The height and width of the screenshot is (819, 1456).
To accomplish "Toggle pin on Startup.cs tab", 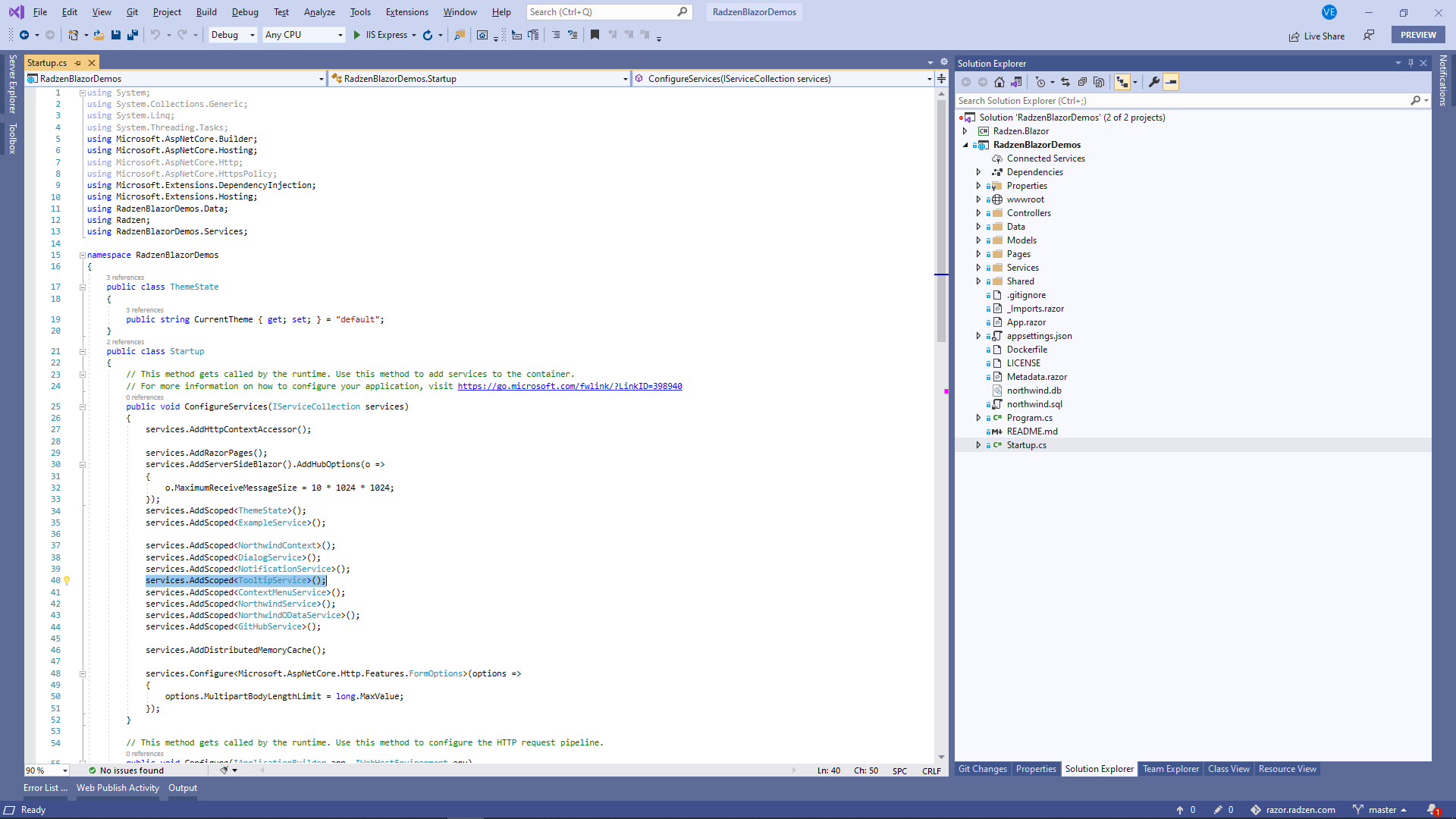I will [x=77, y=63].
